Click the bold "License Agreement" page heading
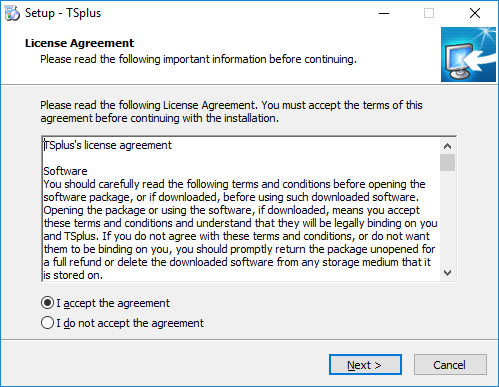Screen dimensions: 499x387 (x=79, y=43)
